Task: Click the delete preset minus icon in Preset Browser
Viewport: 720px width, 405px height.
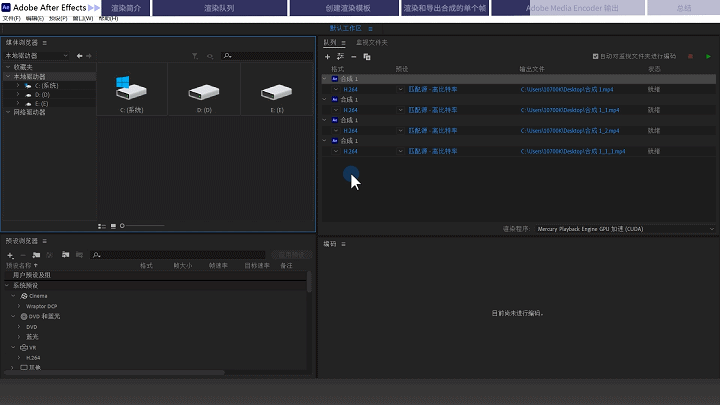Action: coord(22,255)
